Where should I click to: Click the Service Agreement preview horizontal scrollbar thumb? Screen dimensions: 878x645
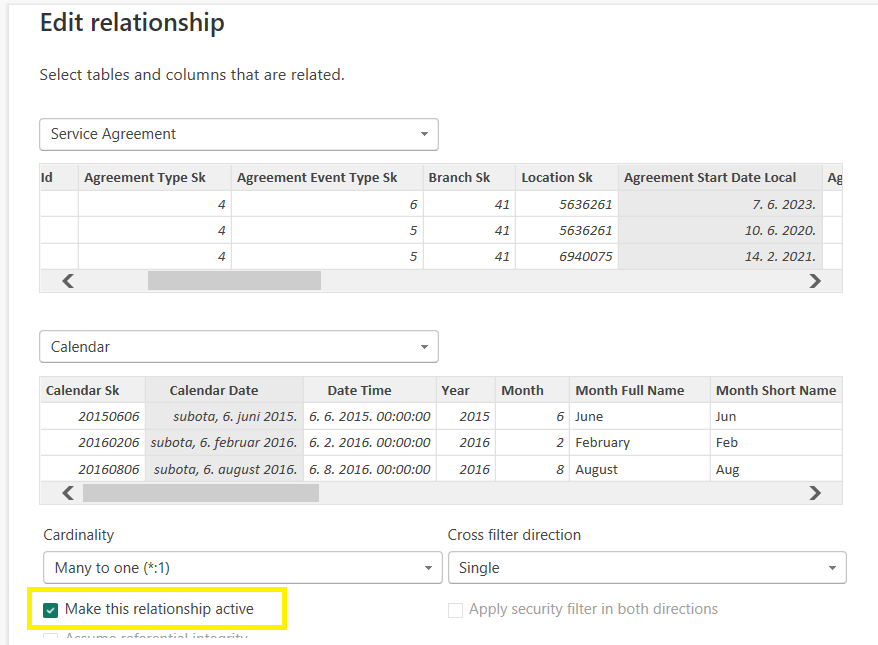[x=234, y=281]
